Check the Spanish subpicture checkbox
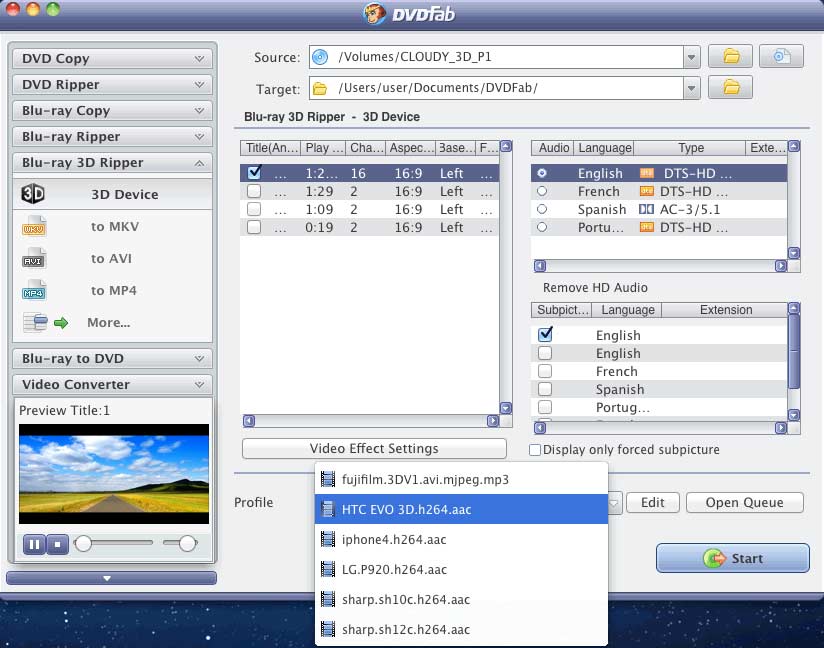This screenshot has height=648, width=824. [545, 389]
